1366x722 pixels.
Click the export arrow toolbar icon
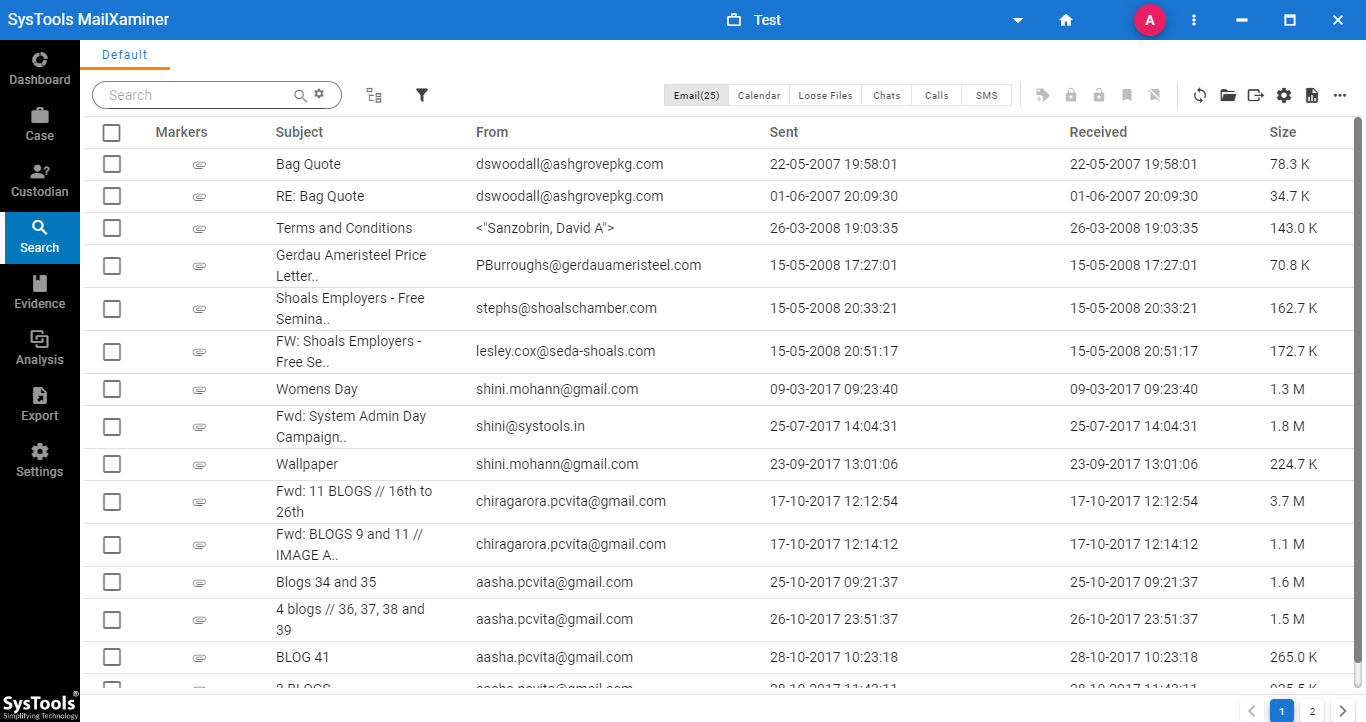click(1256, 95)
